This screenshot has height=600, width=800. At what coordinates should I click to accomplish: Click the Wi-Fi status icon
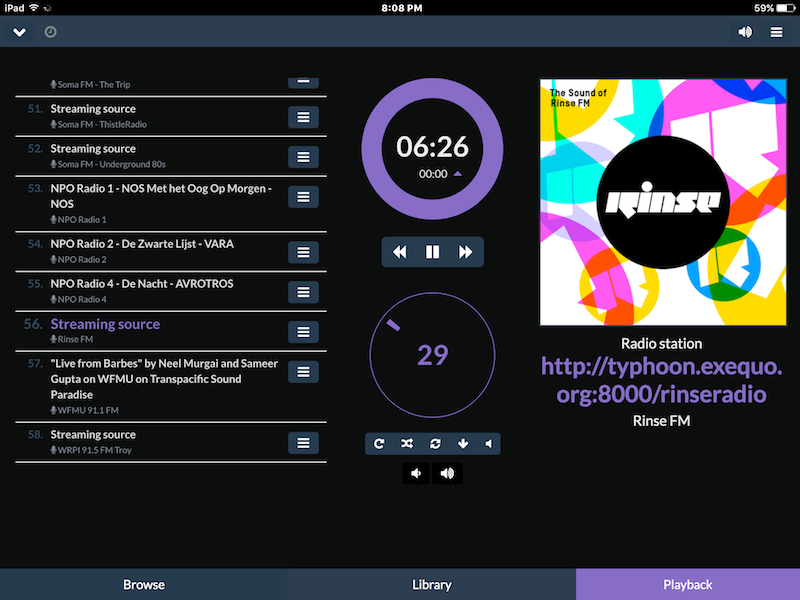(34, 8)
